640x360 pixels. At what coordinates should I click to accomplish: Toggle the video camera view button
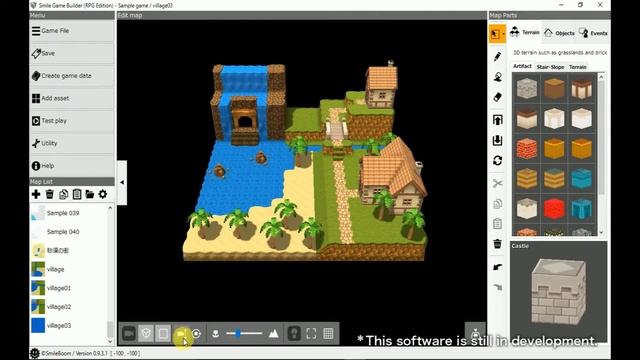pyautogui.click(x=129, y=333)
